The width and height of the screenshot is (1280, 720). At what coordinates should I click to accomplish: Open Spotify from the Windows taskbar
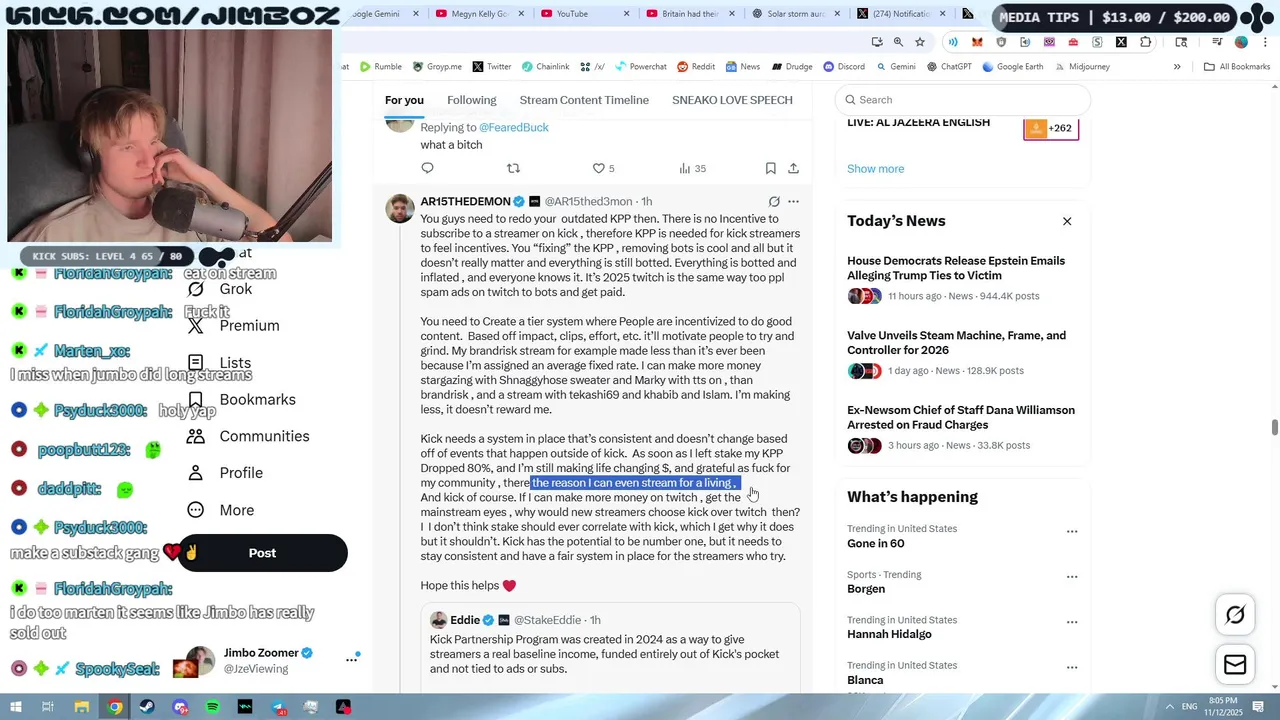tap(212, 707)
